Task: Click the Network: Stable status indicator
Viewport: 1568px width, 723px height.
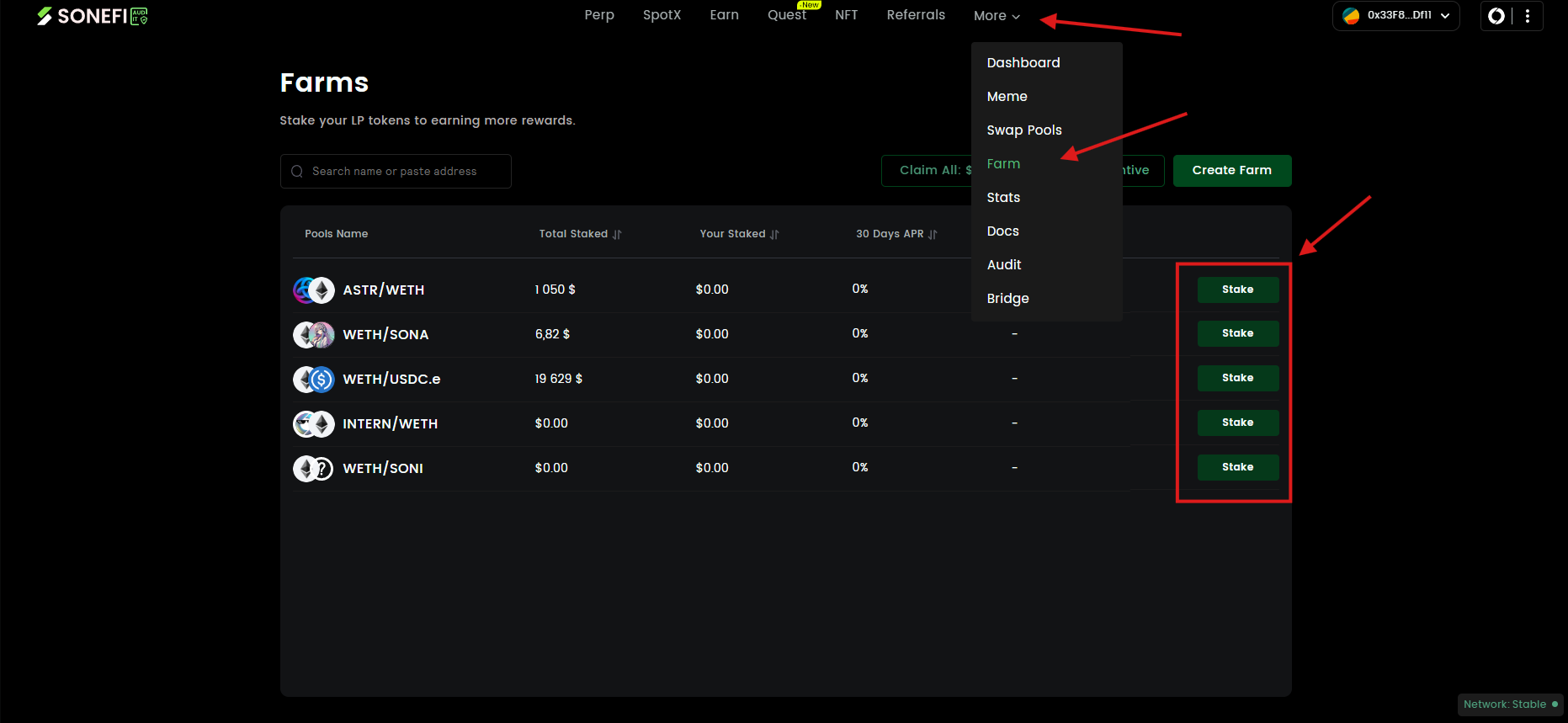Action: coord(1510,704)
